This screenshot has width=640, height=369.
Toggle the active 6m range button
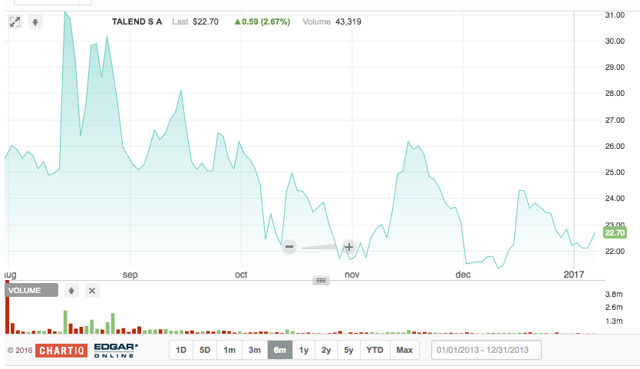tap(280, 350)
